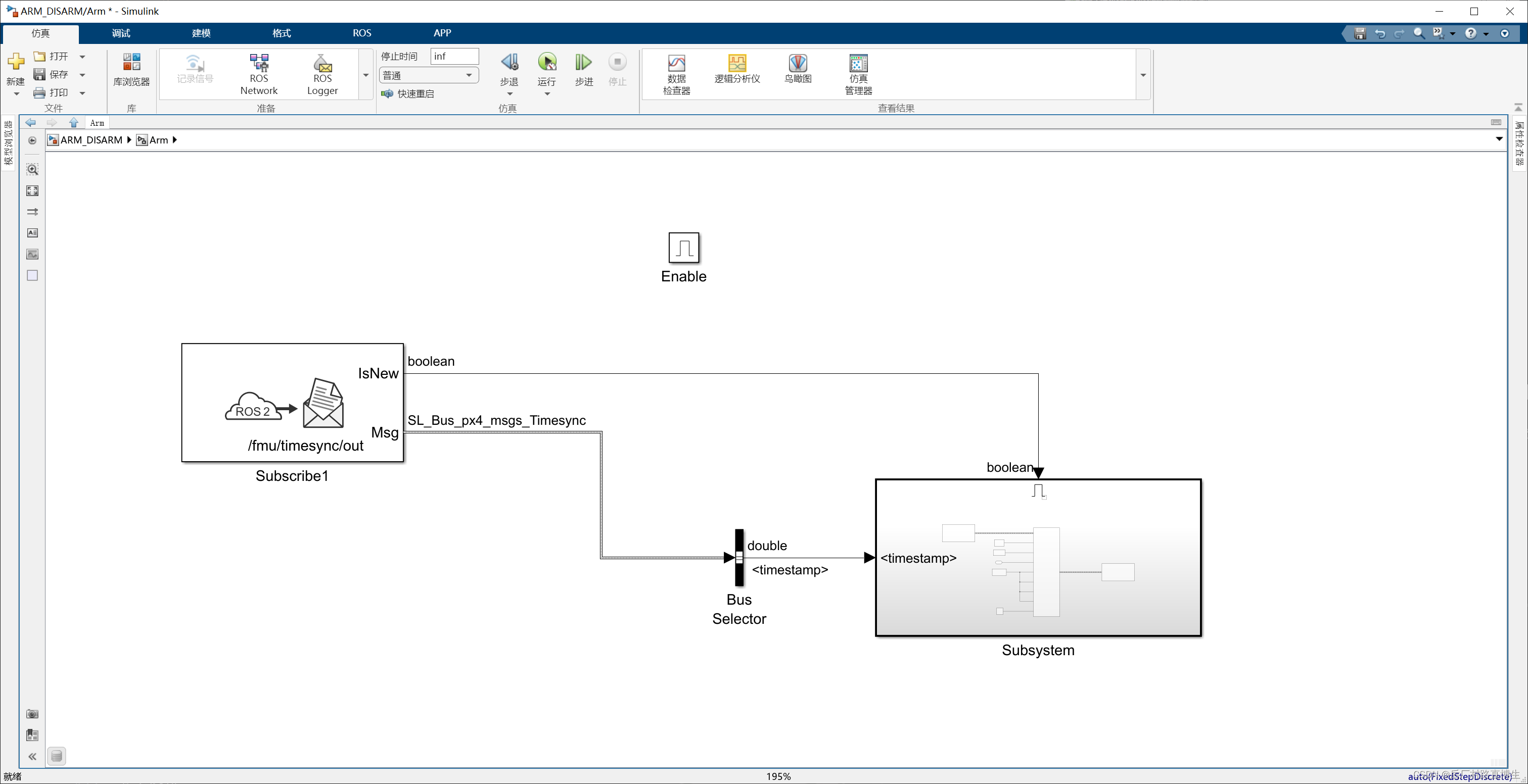Click Arm in the breadcrumb
This screenshot has height=784, width=1528.
click(x=158, y=140)
